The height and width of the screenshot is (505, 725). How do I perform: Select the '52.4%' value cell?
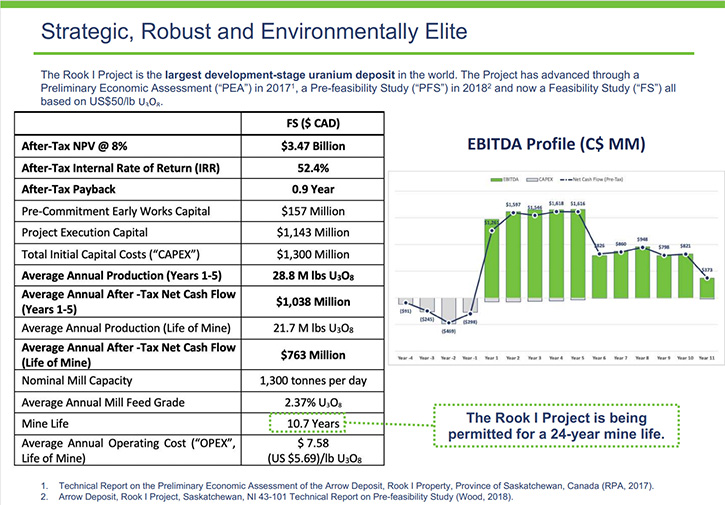coord(313,168)
